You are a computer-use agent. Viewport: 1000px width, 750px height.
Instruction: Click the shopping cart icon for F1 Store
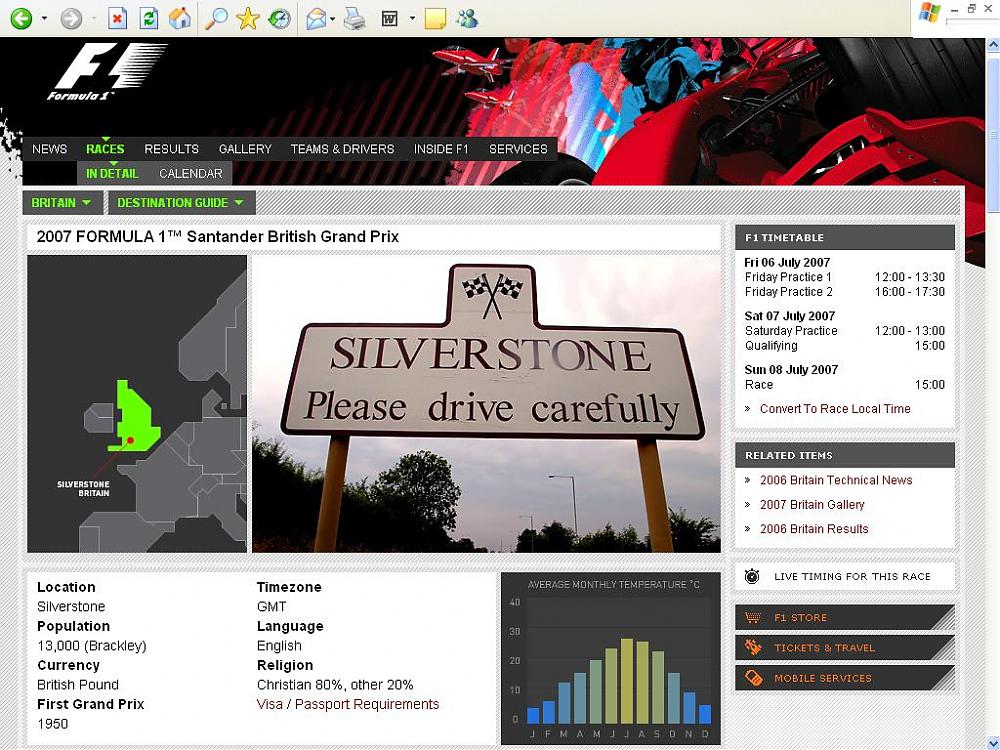753,617
